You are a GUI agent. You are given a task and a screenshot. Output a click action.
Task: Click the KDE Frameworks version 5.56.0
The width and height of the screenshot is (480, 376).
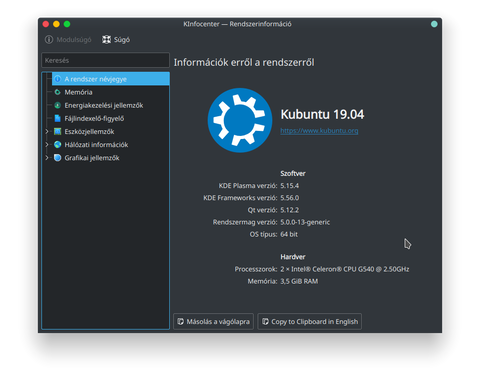(290, 198)
